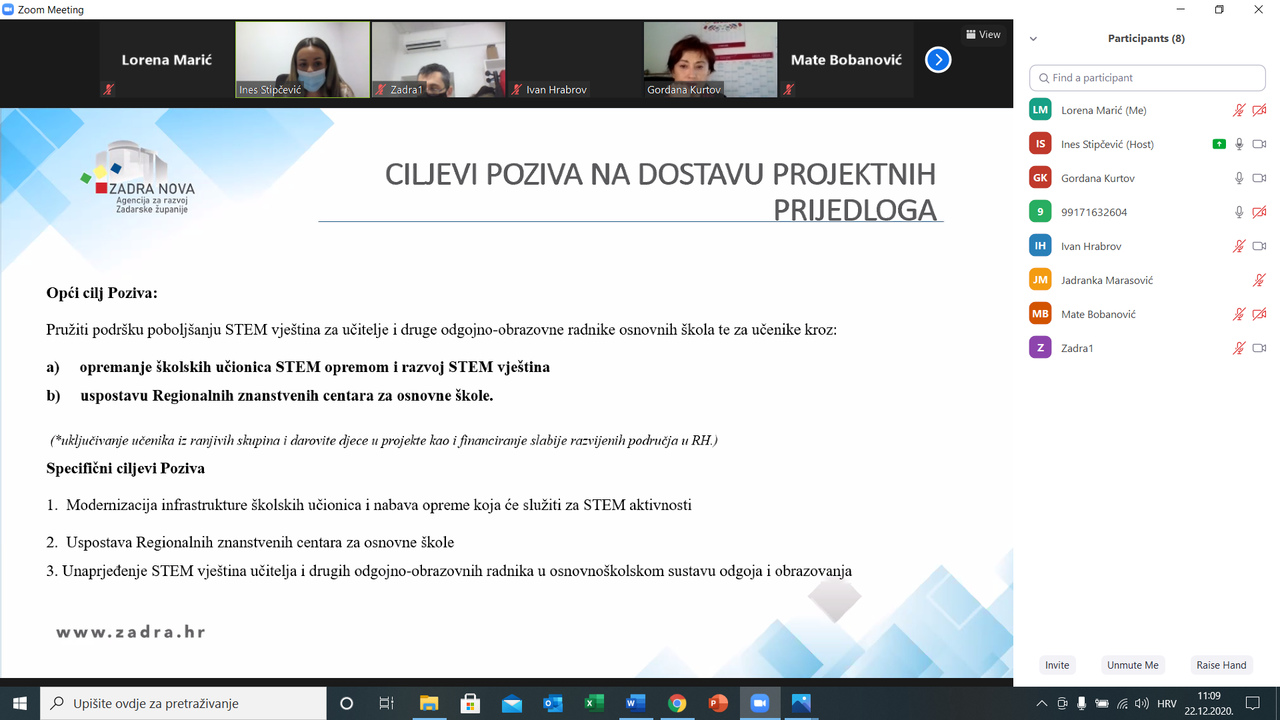Collapse the Participants panel with the chevron

[x=1033, y=39]
